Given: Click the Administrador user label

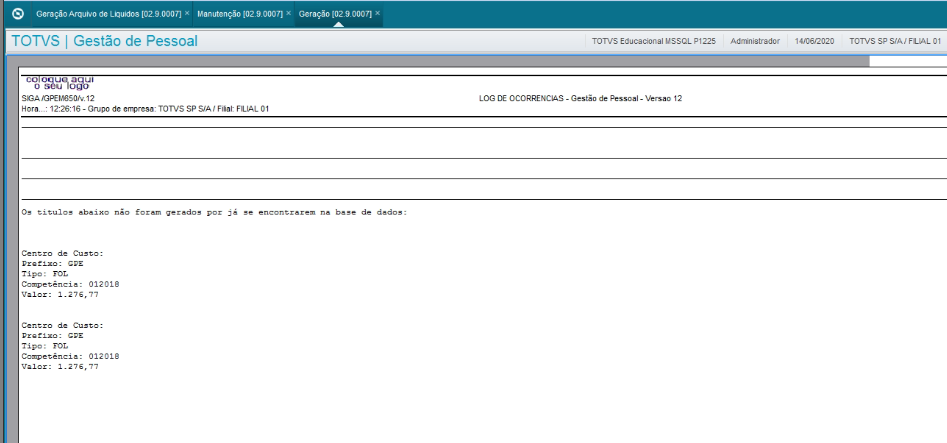Looking at the screenshot, I should [x=755, y=41].
